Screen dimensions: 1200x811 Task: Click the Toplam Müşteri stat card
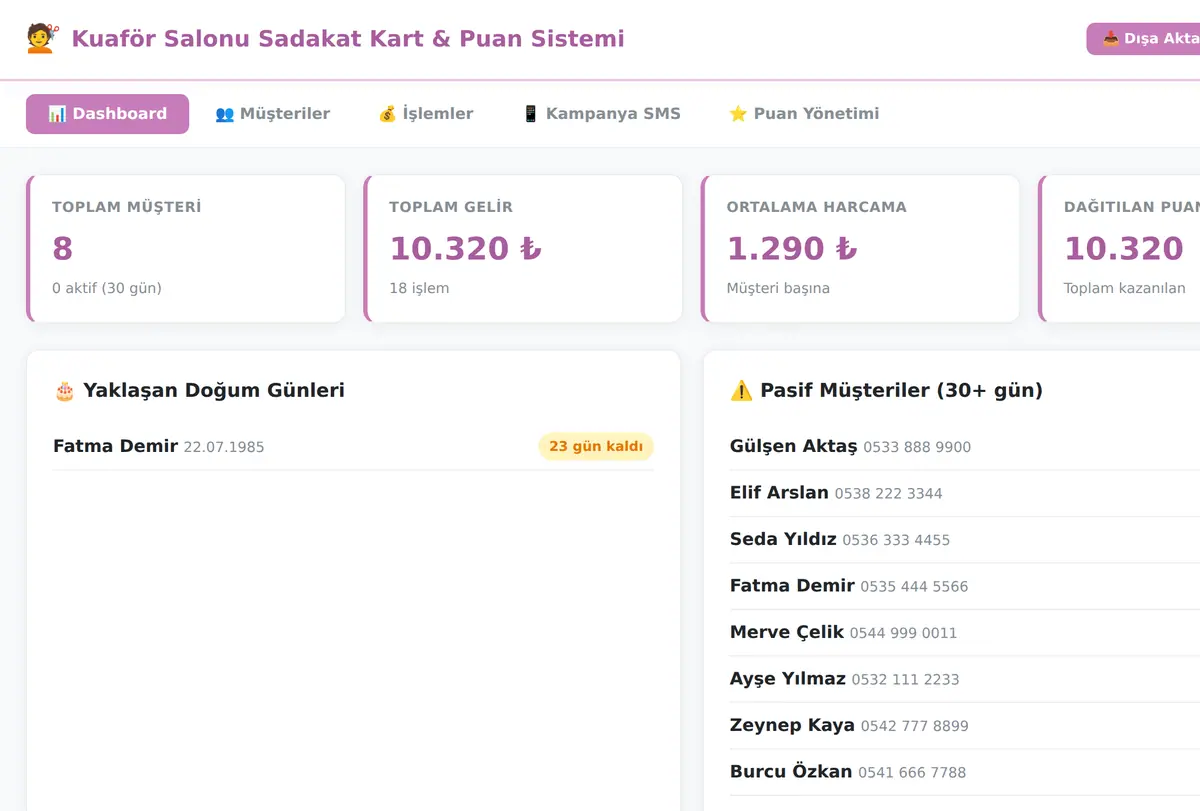[x=186, y=249]
